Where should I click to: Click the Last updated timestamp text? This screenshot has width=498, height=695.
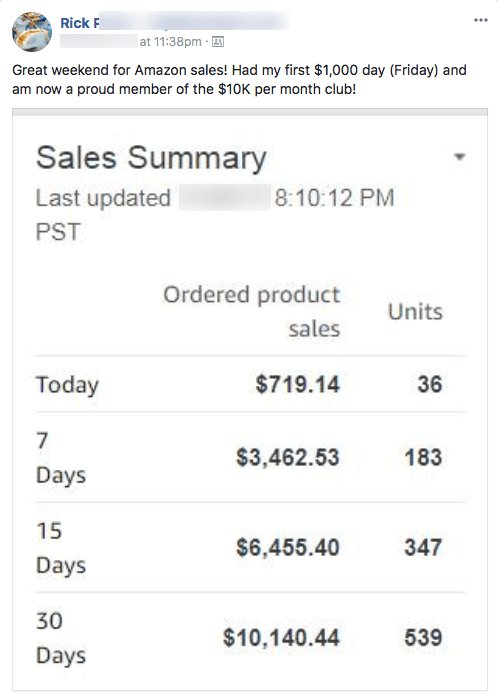[215, 215]
